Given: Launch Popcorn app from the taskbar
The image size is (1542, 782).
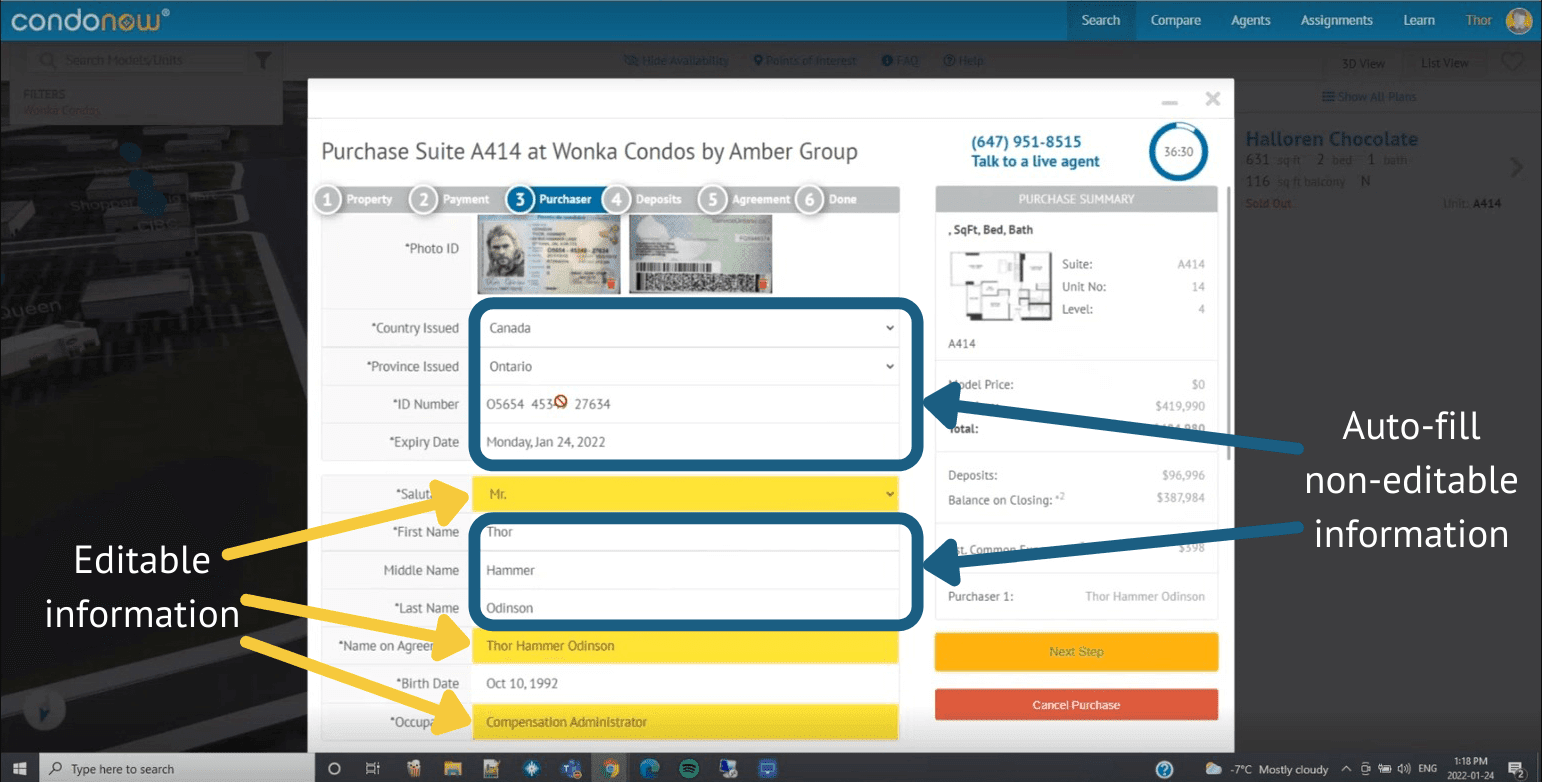Looking at the screenshot, I should pos(413,769).
